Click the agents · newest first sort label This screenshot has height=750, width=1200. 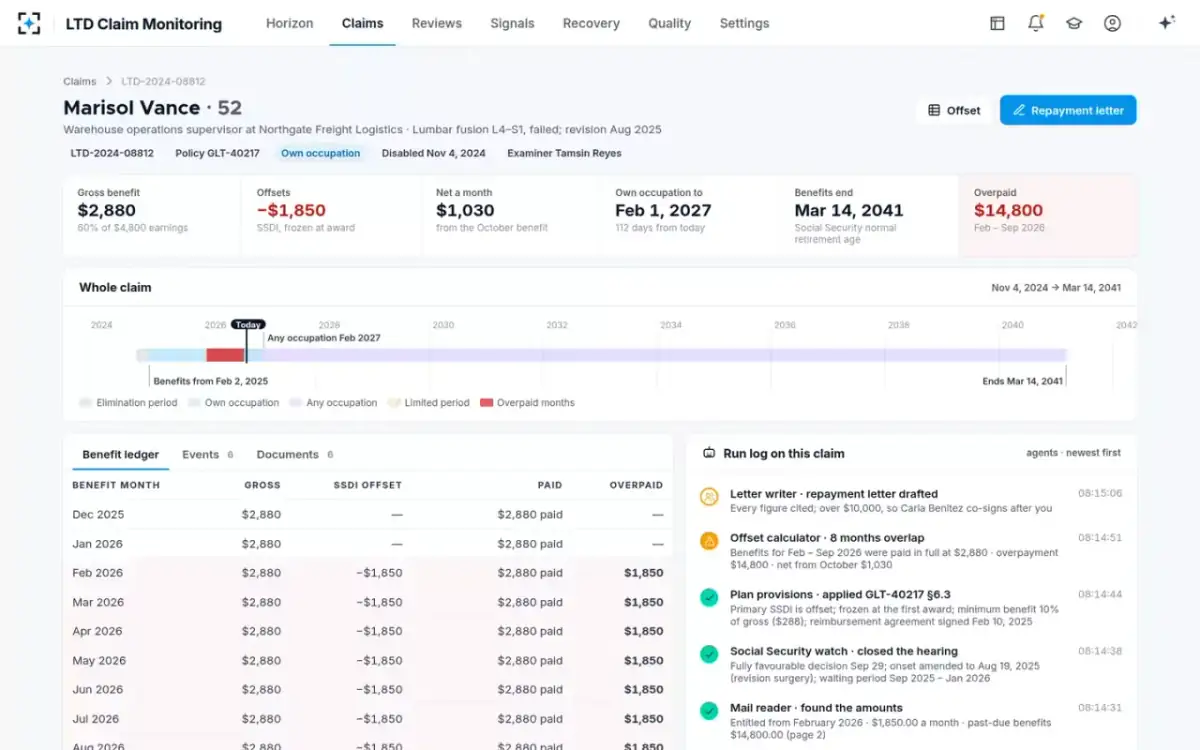pyautogui.click(x=1073, y=453)
